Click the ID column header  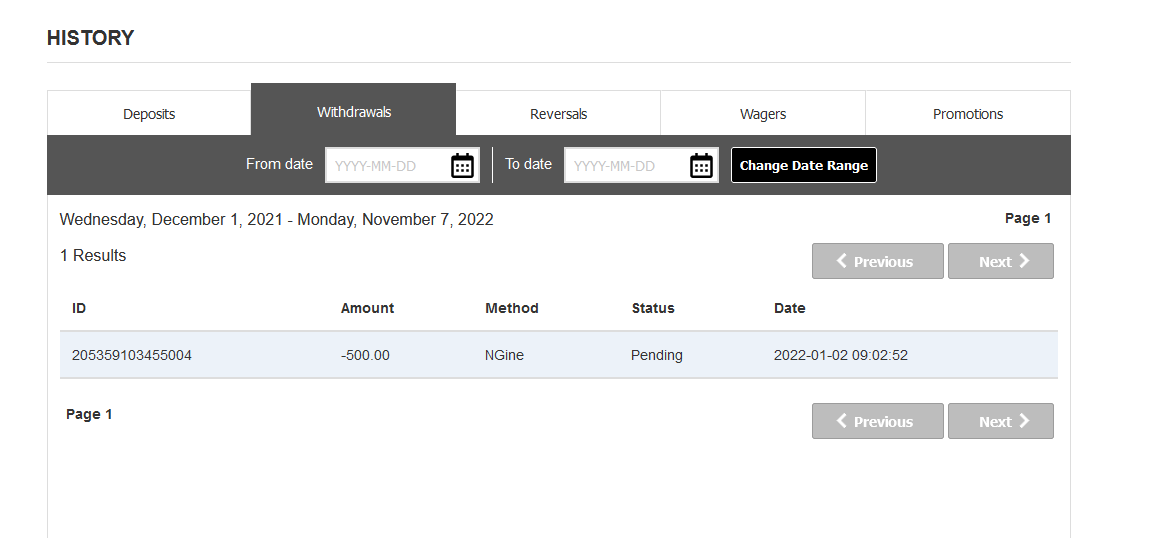79,308
